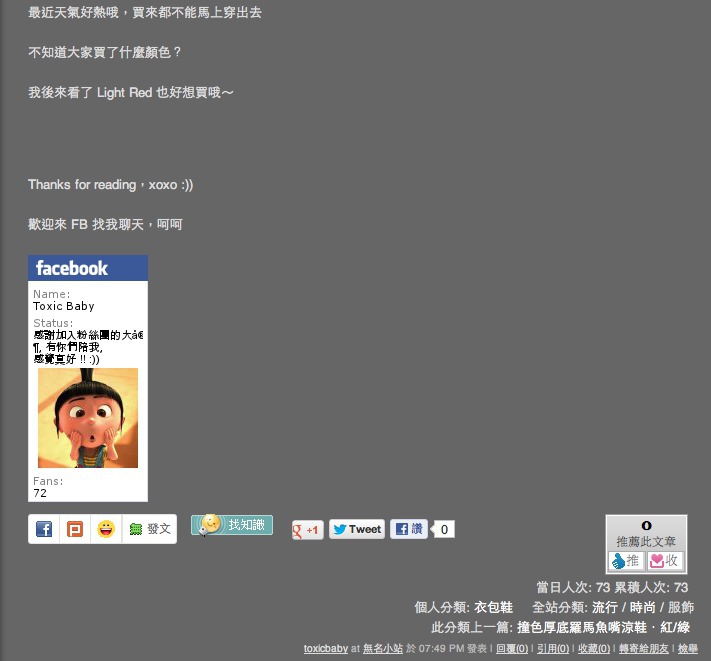Click the Facebook badge status text

(88, 347)
